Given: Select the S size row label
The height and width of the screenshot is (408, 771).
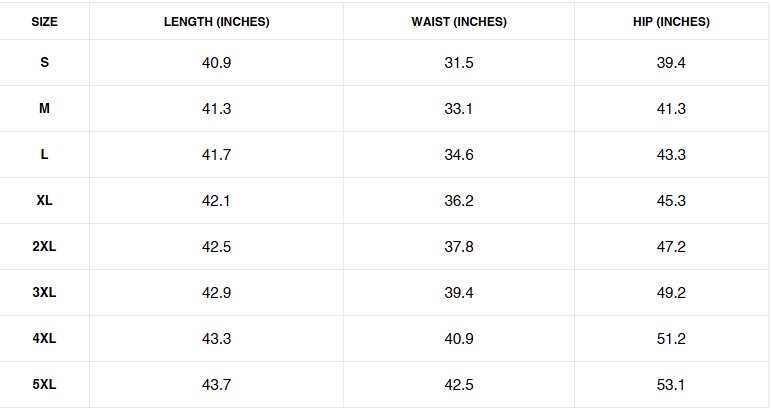Looking at the screenshot, I should coord(44,63).
